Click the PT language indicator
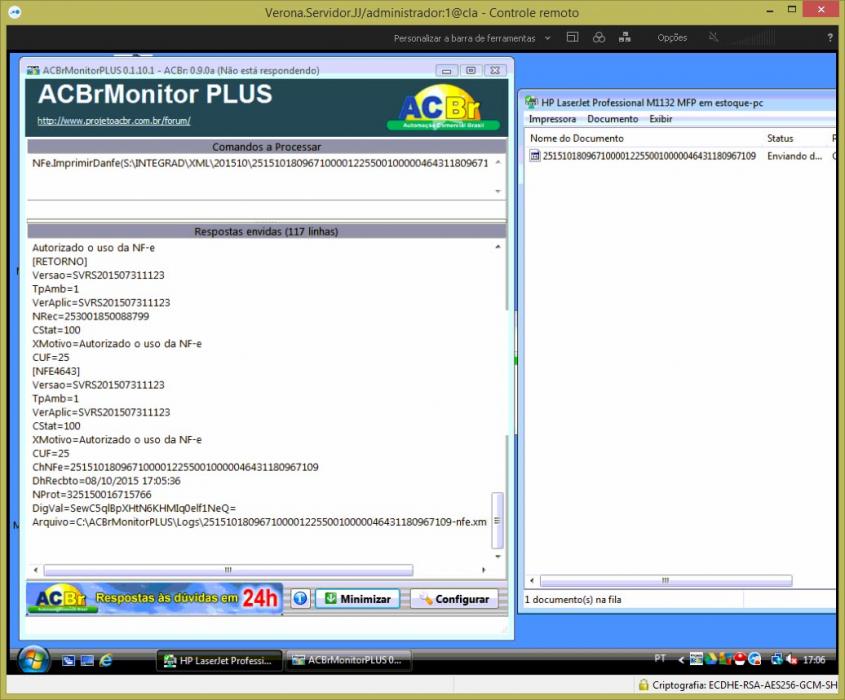845x700 pixels. (660, 659)
